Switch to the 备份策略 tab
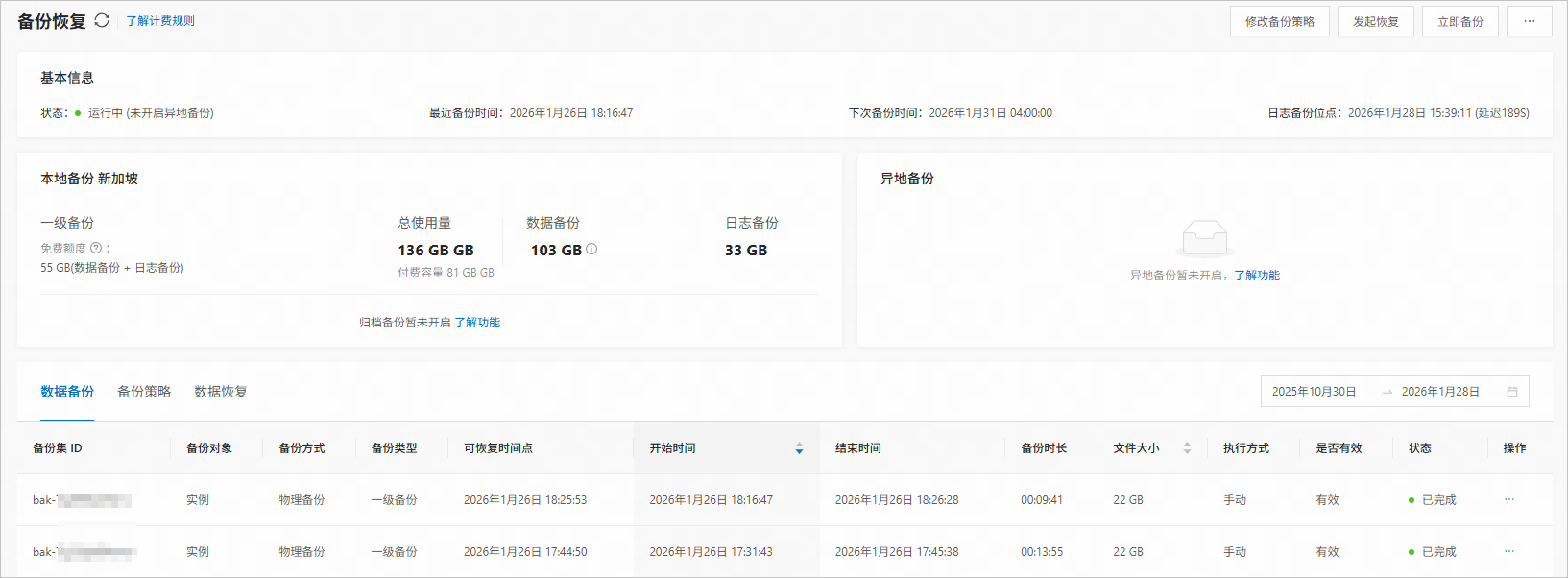Image resolution: width=1568 pixels, height=578 pixels. coord(144,392)
